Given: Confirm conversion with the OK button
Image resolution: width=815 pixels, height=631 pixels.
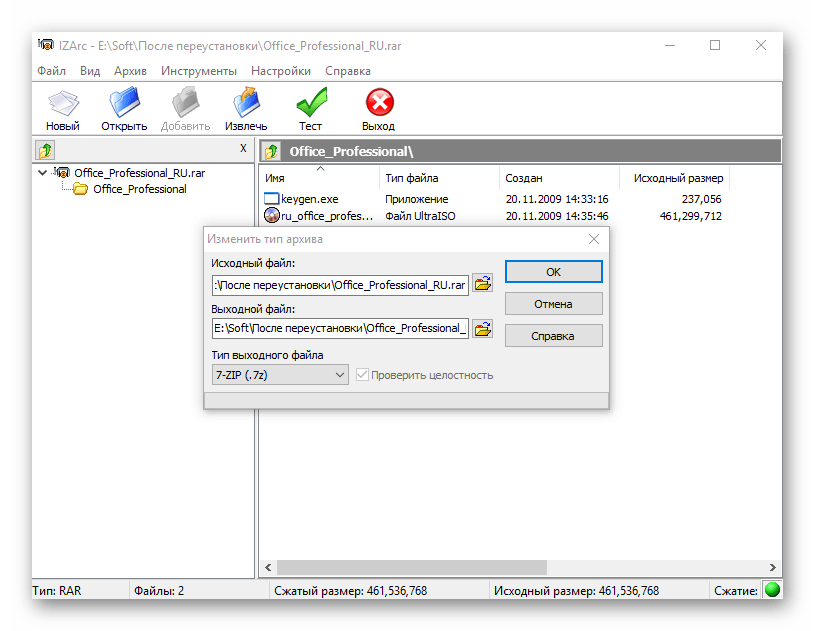Looking at the screenshot, I should [x=554, y=272].
